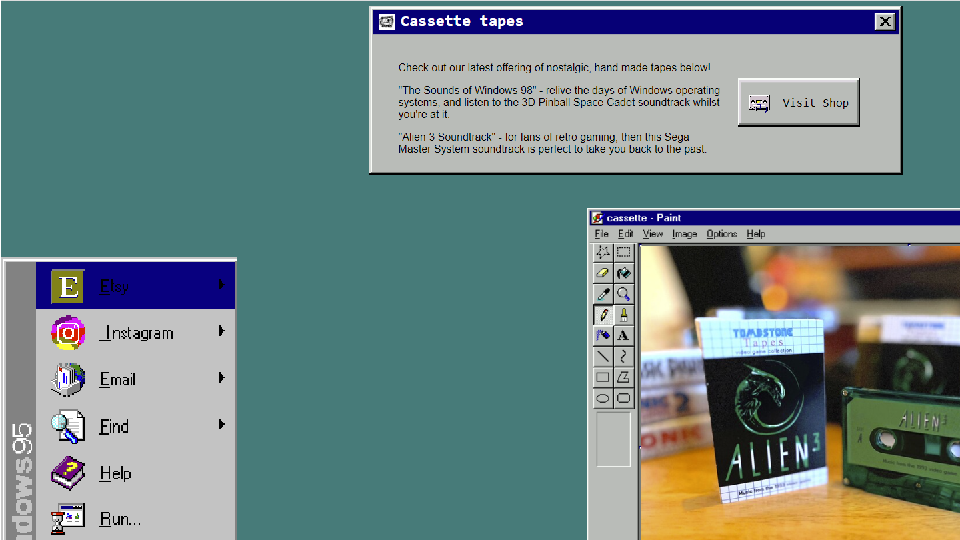Expand the Instagram submenu arrow
Viewport: 960px width, 540px height.
(222, 331)
